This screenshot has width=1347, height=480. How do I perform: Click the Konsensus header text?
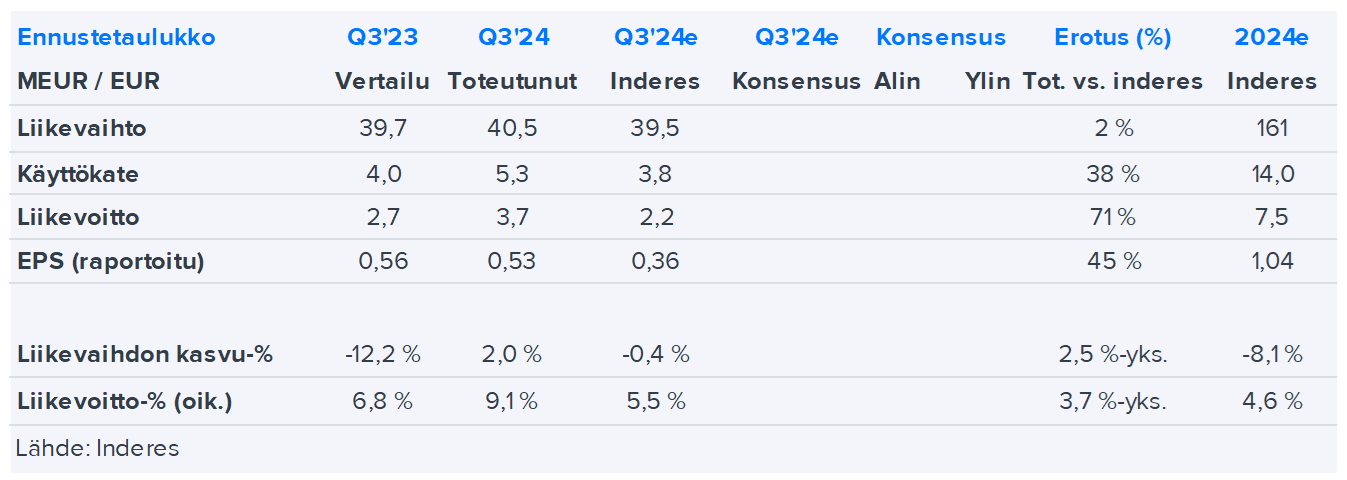pos(941,38)
